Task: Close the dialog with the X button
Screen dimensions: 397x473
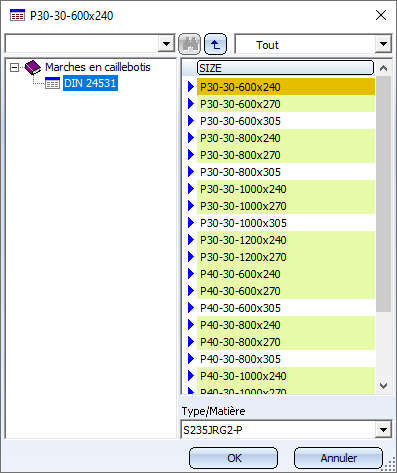Action: click(381, 15)
